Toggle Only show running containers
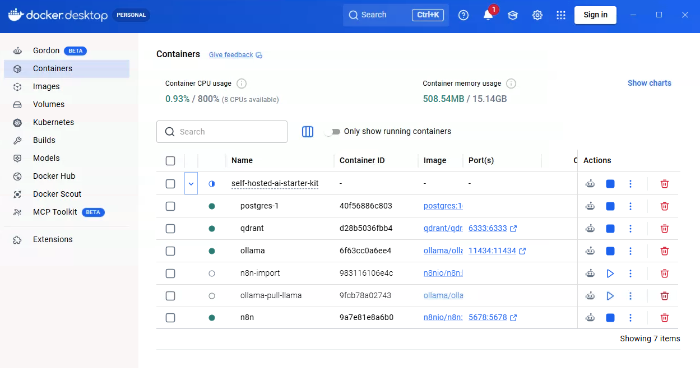Screen dimensions: 700x368 coord(333,131)
